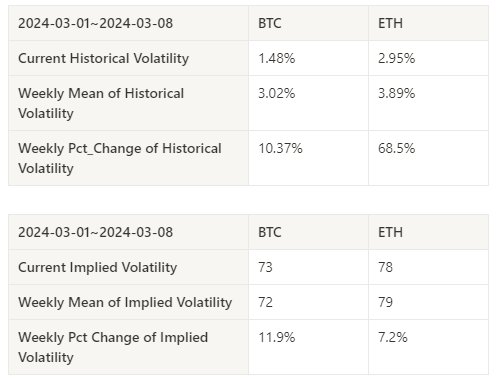This screenshot has height=380, width=496.
Task: Select the BTC header in implied volatility table
Action: coord(270,232)
